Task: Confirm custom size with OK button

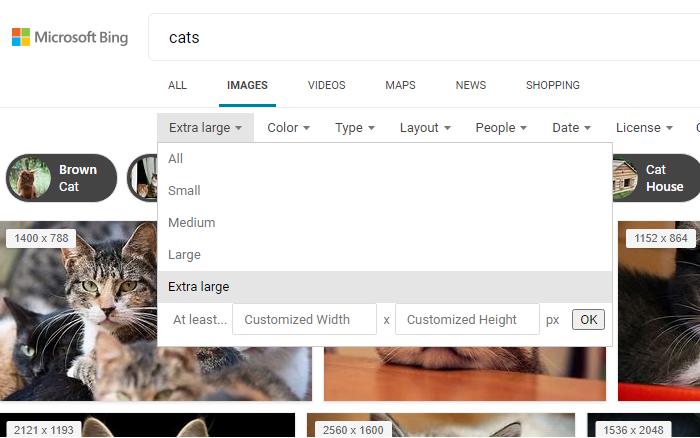Action: click(x=588, y=319)
